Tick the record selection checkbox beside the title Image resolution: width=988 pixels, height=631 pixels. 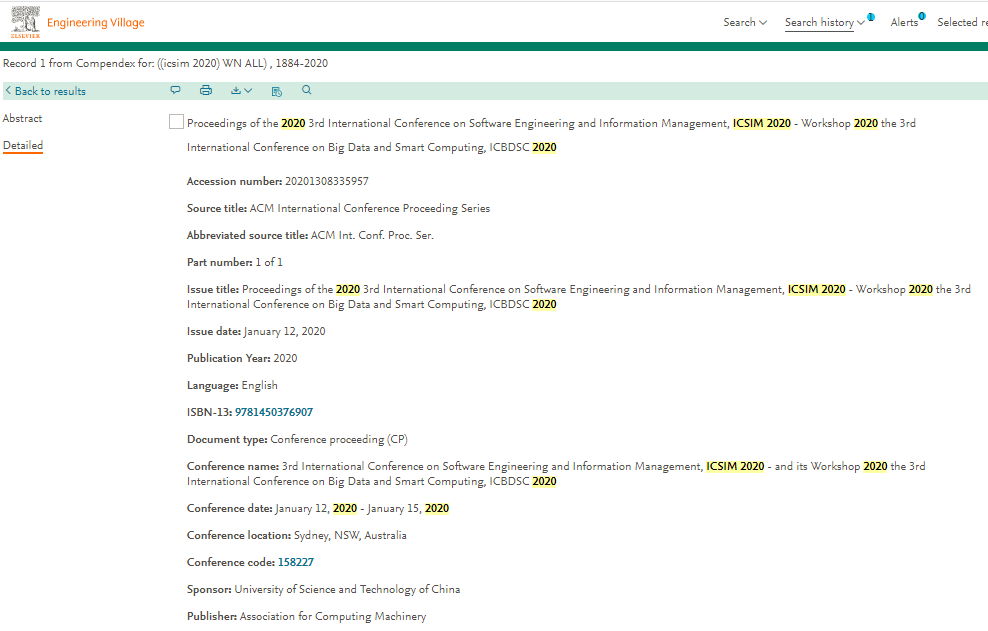pyautogui.click(x=176, y=122)
